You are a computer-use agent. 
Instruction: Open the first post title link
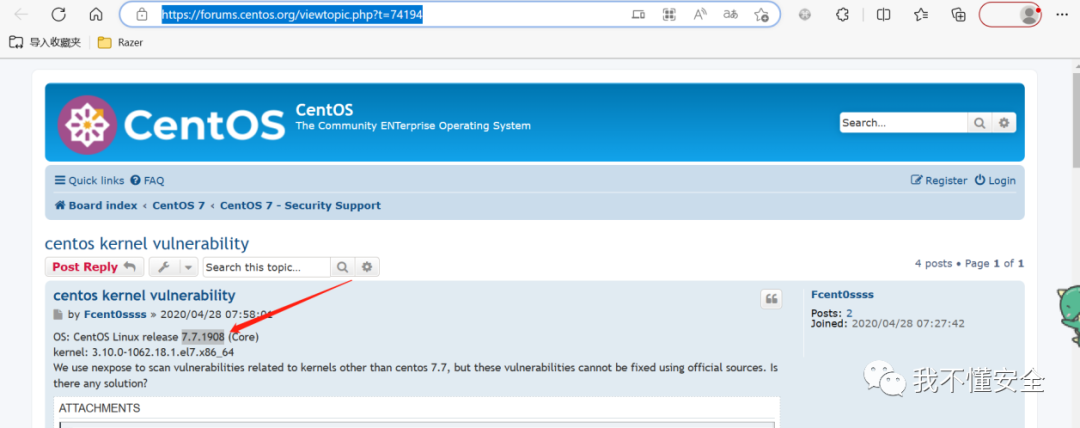144,296
